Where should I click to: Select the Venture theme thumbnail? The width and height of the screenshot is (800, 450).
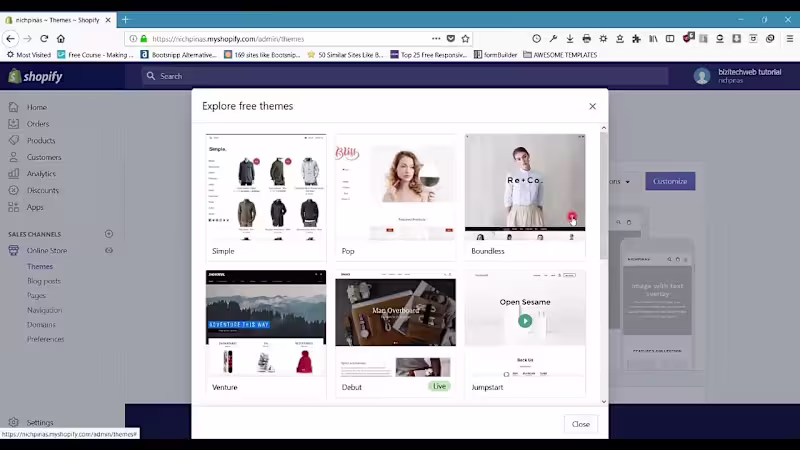click(266, 323)
